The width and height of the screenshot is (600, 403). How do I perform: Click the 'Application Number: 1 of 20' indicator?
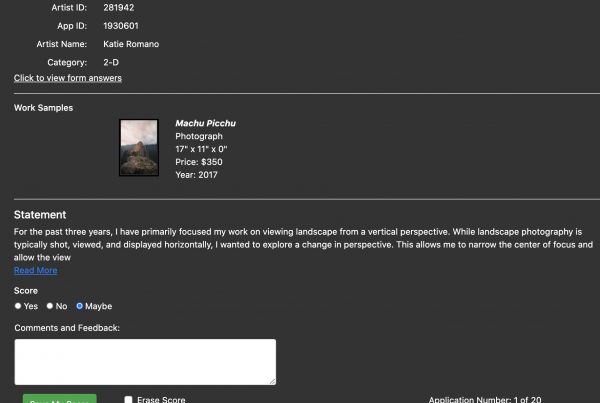click(485, 400)
